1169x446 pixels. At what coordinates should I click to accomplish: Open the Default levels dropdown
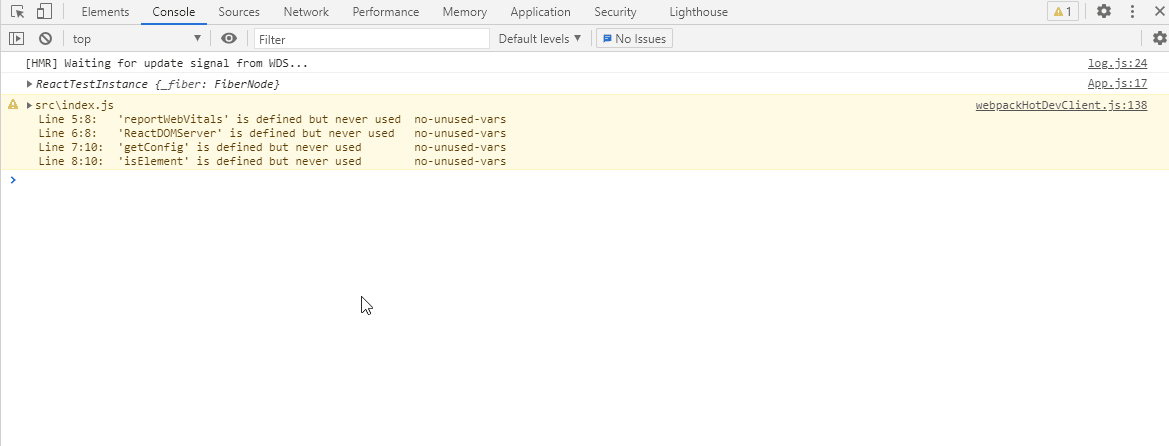540,38
